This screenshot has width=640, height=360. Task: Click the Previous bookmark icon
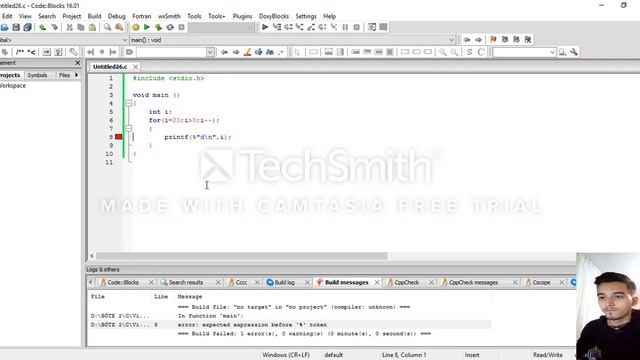pos(505,40)
